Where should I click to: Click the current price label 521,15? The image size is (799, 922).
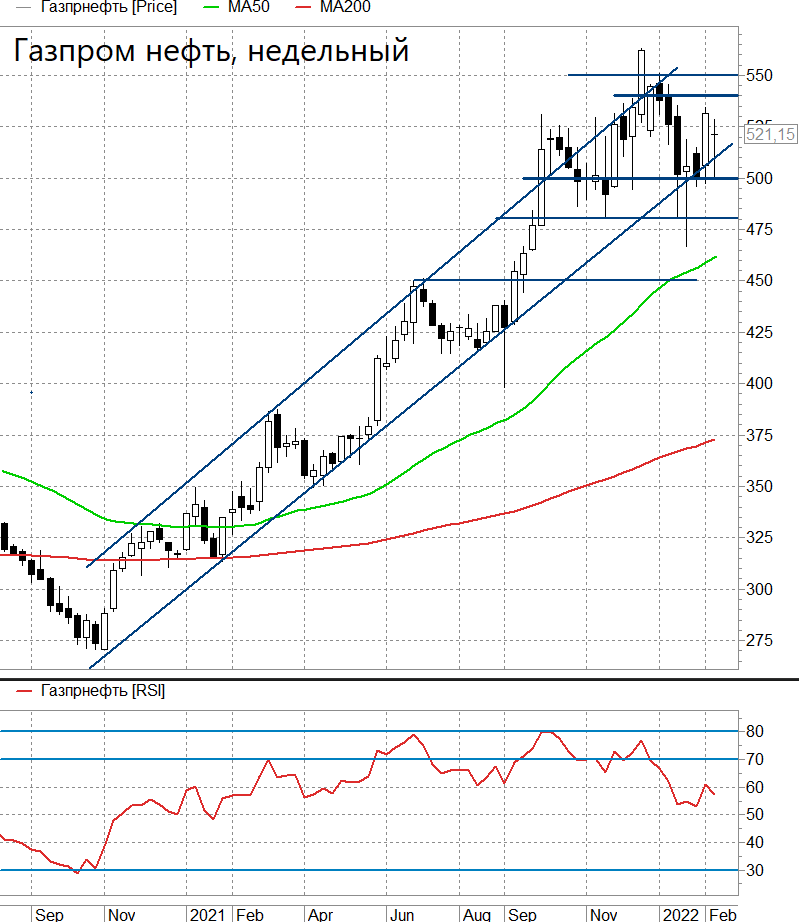click(x=770, y=134)
